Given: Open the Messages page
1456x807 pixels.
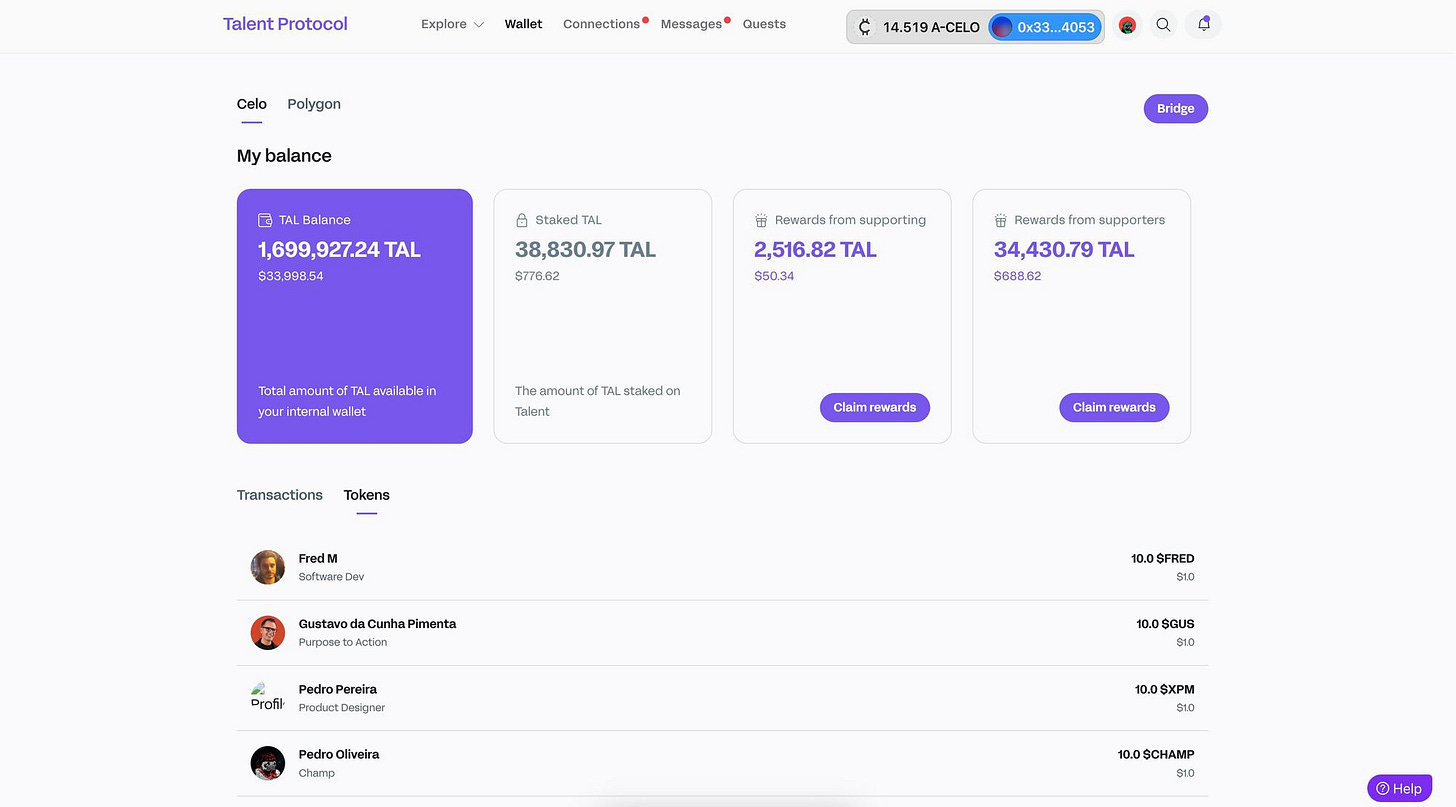Looking at the screenshot, I should [691, 24].
